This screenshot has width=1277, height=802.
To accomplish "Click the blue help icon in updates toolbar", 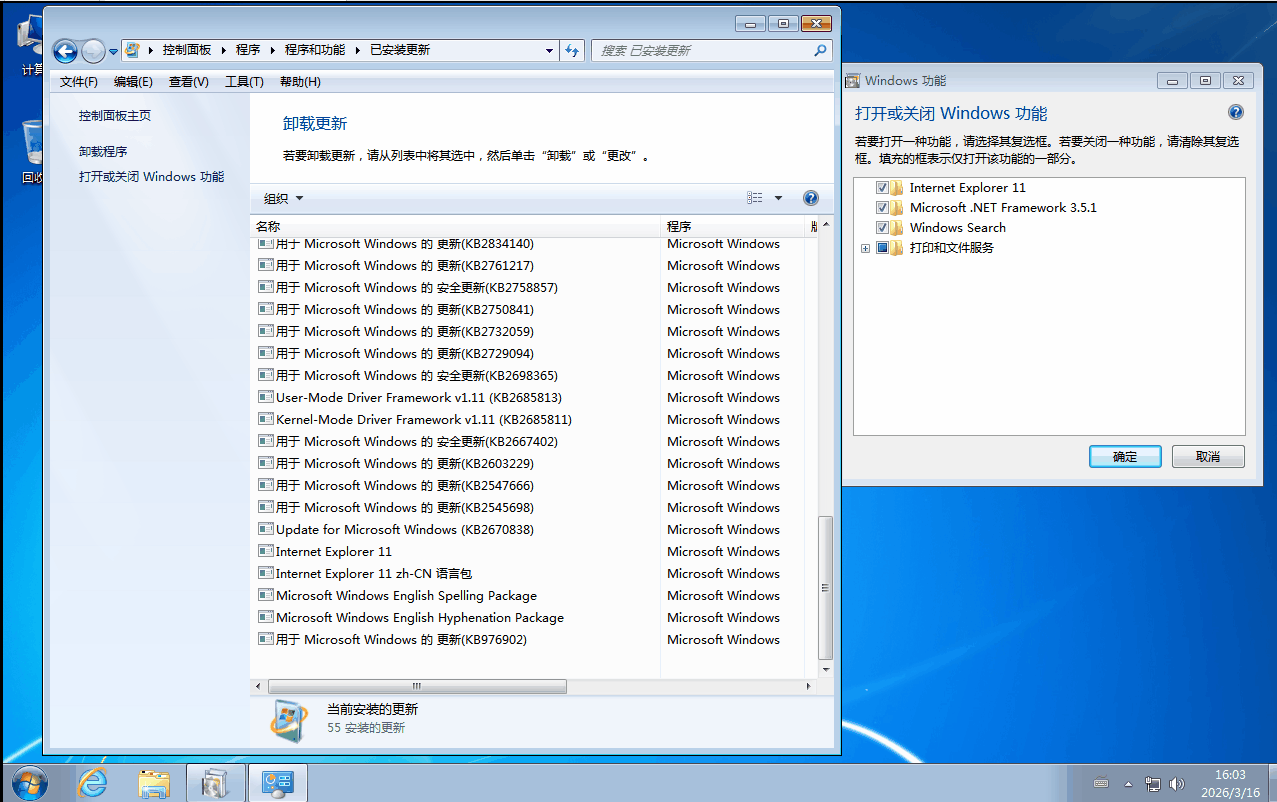I will (x=811, y=198).
